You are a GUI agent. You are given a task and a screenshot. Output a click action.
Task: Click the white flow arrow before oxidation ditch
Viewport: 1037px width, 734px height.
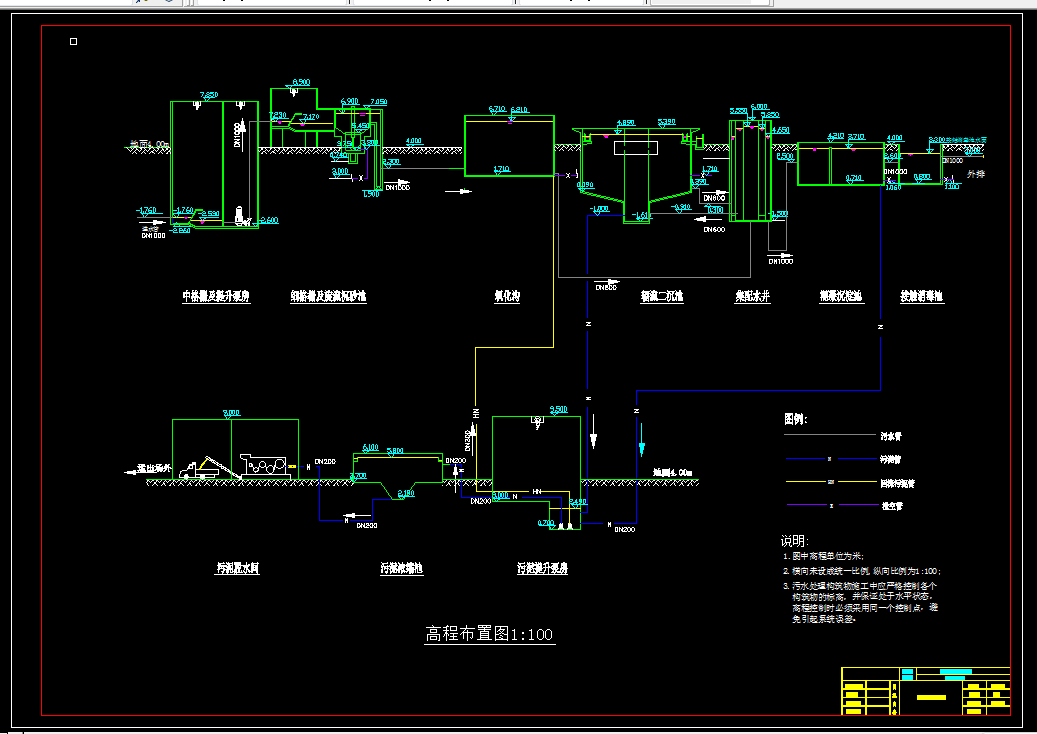point(459,192)
